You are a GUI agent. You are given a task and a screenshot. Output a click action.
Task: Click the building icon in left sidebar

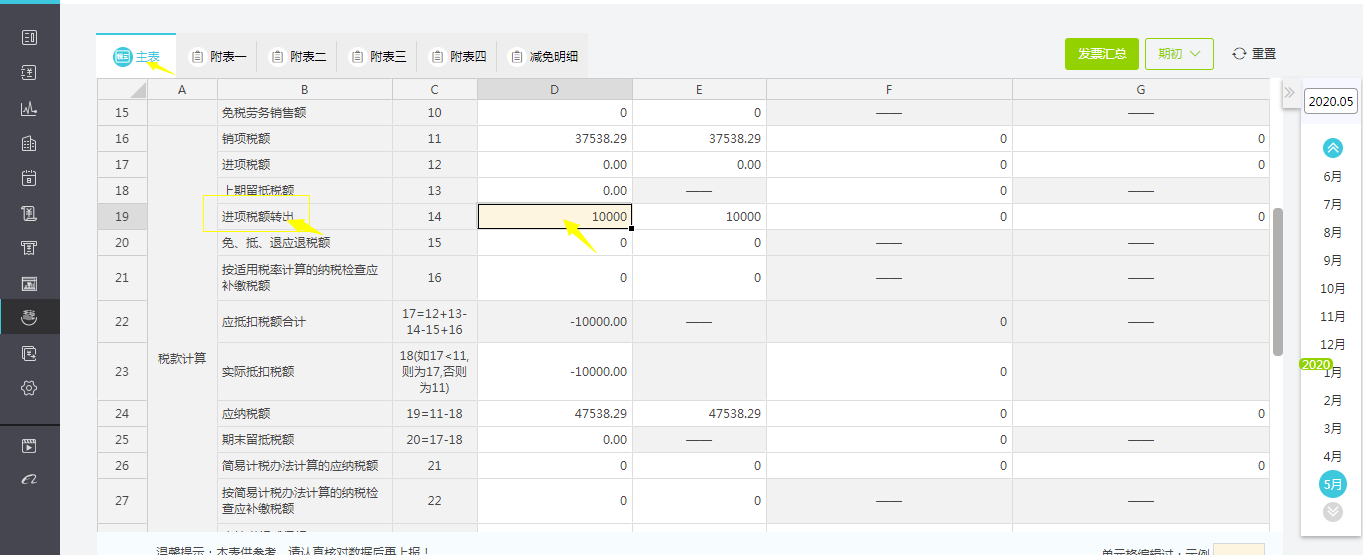pyautogui.click(x=29, y=144)
